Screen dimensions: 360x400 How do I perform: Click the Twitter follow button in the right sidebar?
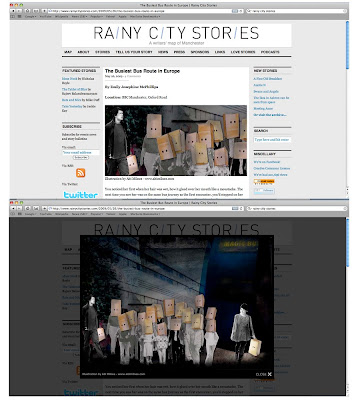[x=264, y=191]
